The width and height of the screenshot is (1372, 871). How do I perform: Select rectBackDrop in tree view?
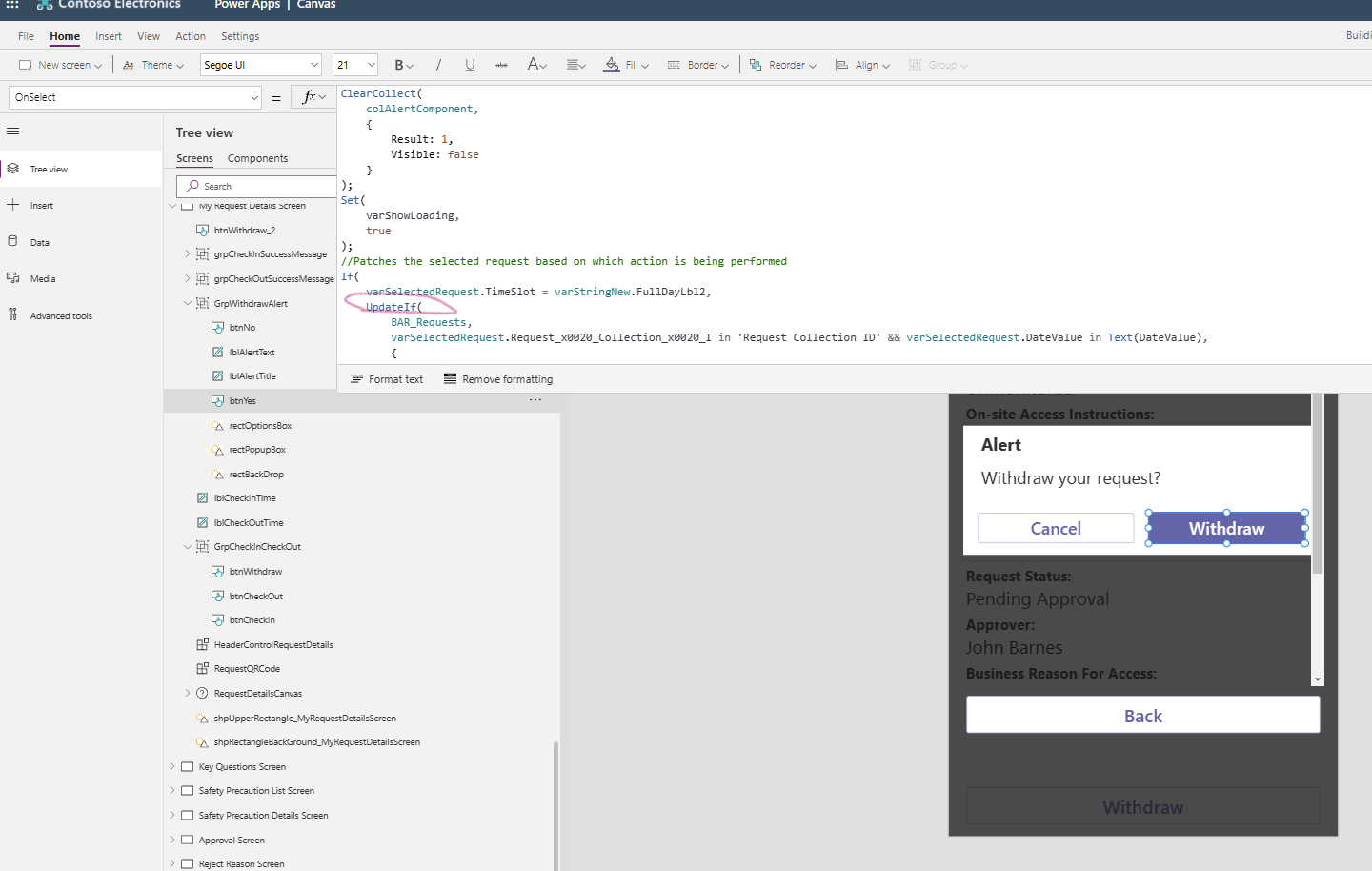click(256, 474)
